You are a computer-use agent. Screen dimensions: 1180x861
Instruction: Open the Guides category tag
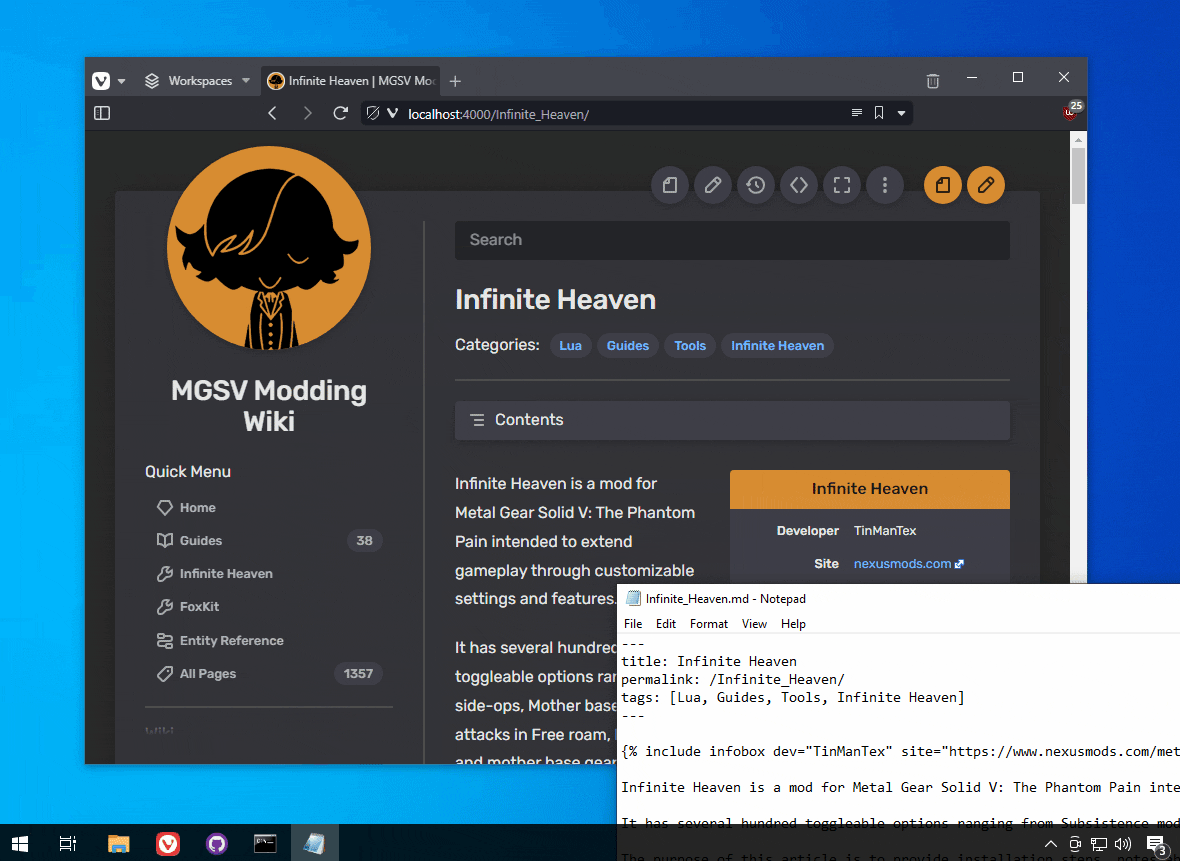pos(628,345)
